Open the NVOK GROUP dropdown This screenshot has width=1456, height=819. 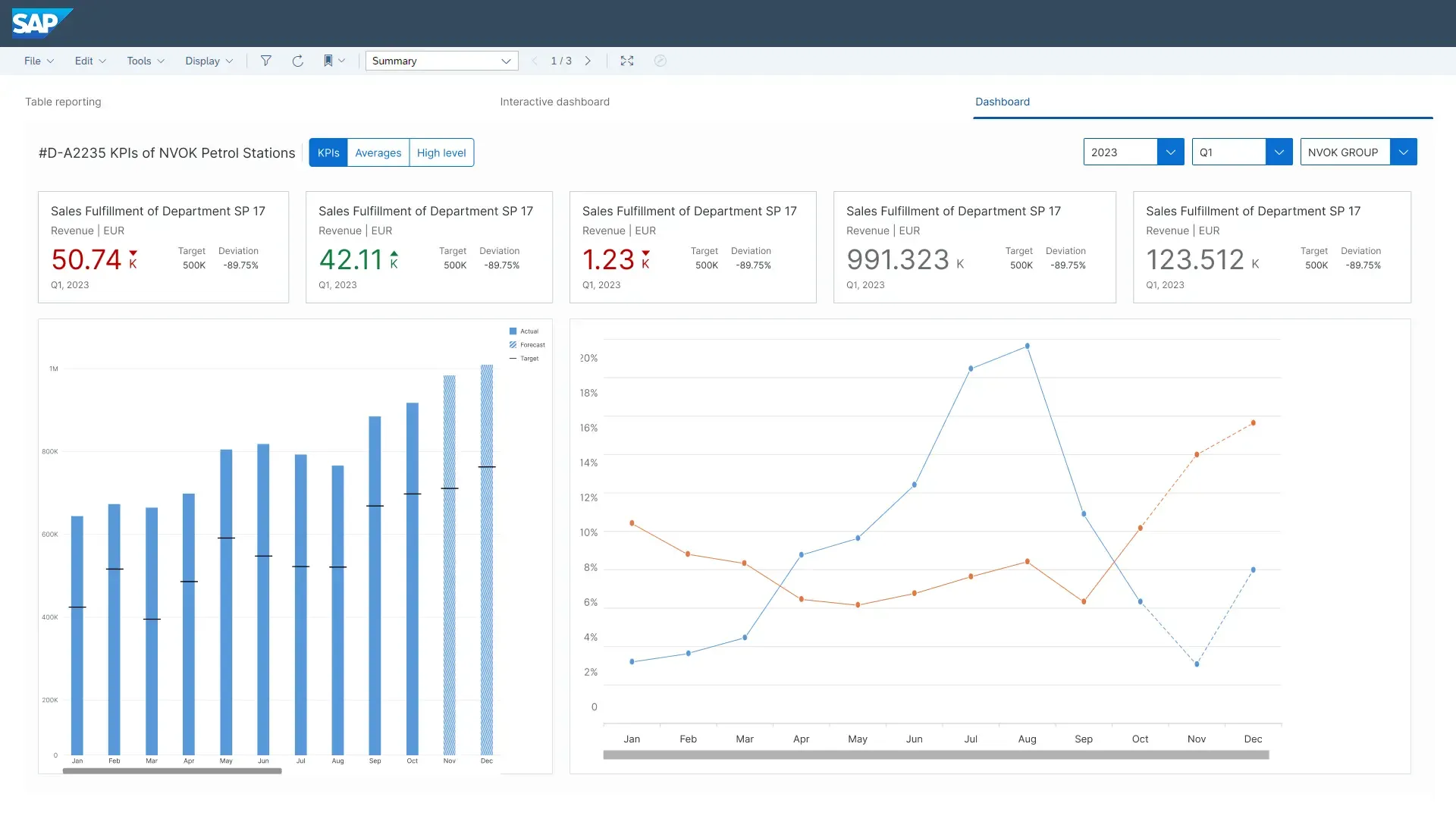coord(1358,152)
